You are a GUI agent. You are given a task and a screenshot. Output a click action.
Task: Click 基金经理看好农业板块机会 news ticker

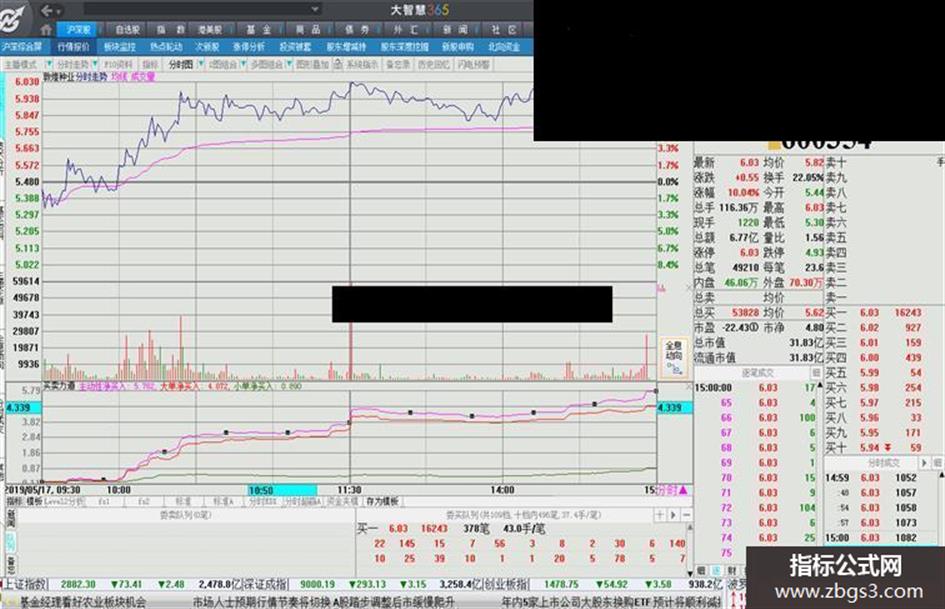tap(83, 602)
